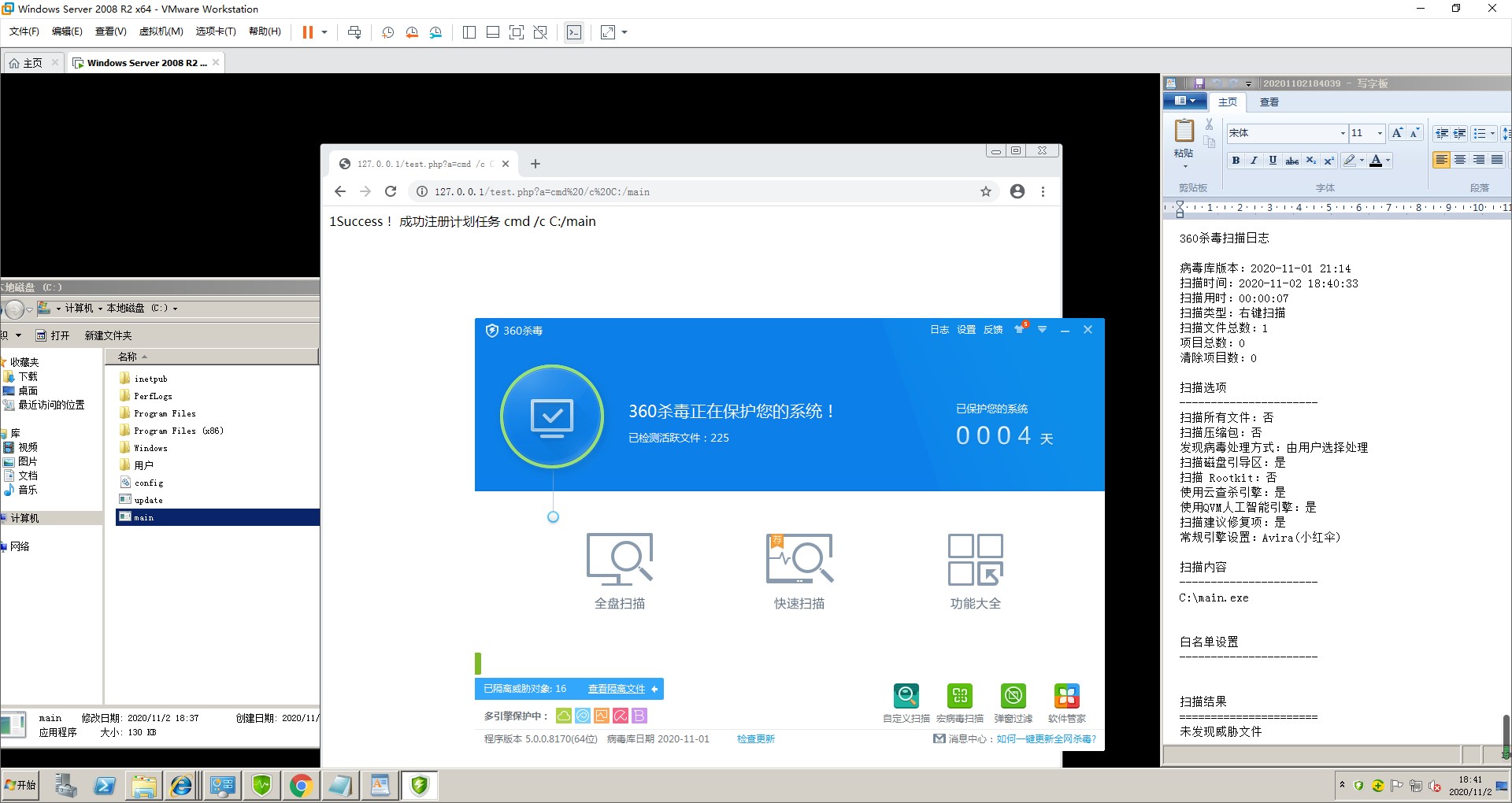
Task: Bookmark page with star icon
Action: tap(985, 191)
